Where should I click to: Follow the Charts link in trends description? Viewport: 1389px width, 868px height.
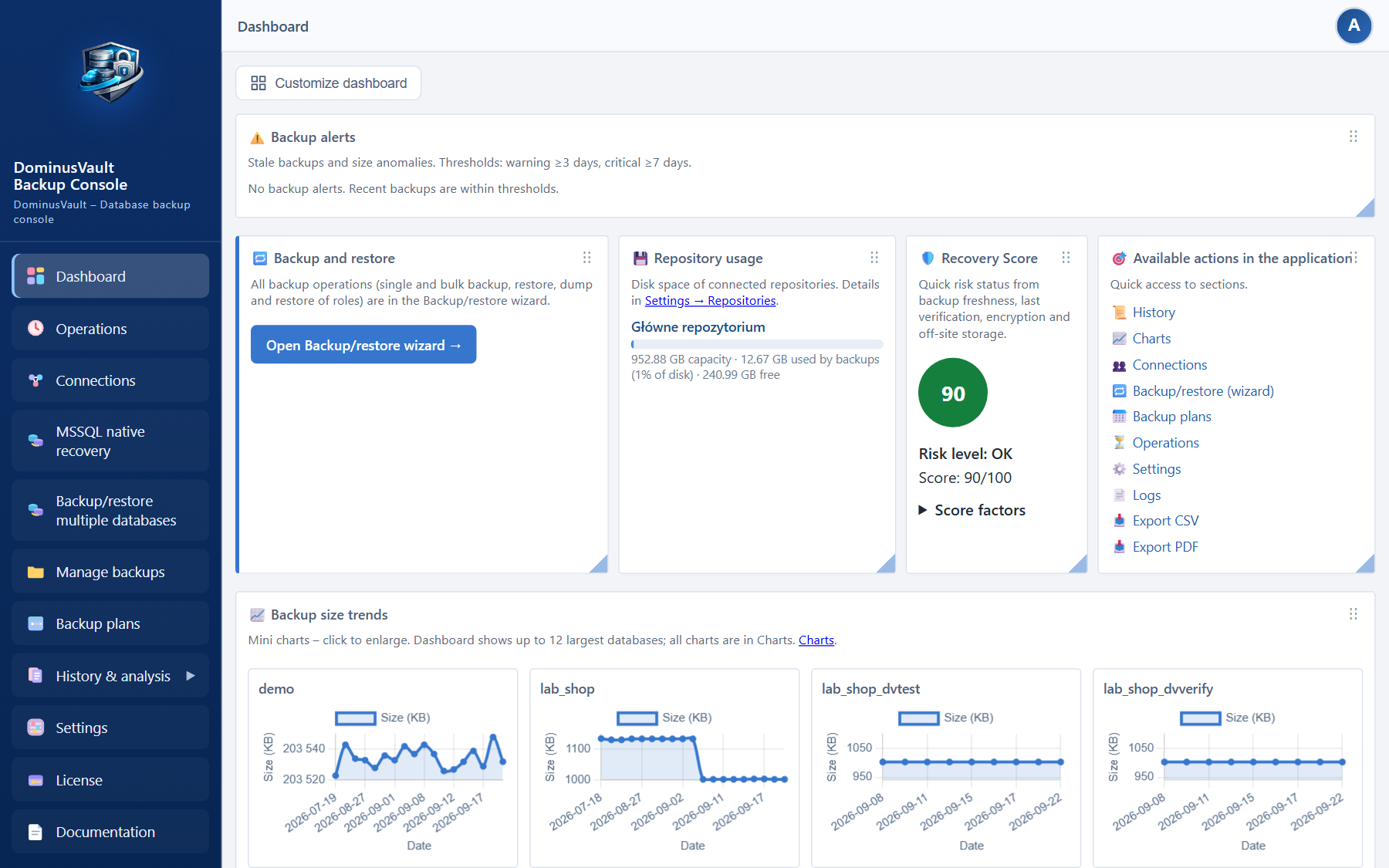click(816, 640)
